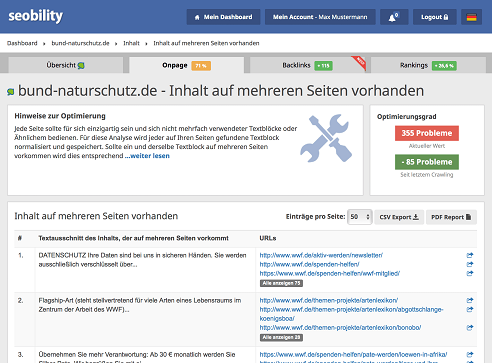Open the wwf.de aktiv-werden/newsletter URL
This screenshot has width=492, height=363.
click(321, 255)
